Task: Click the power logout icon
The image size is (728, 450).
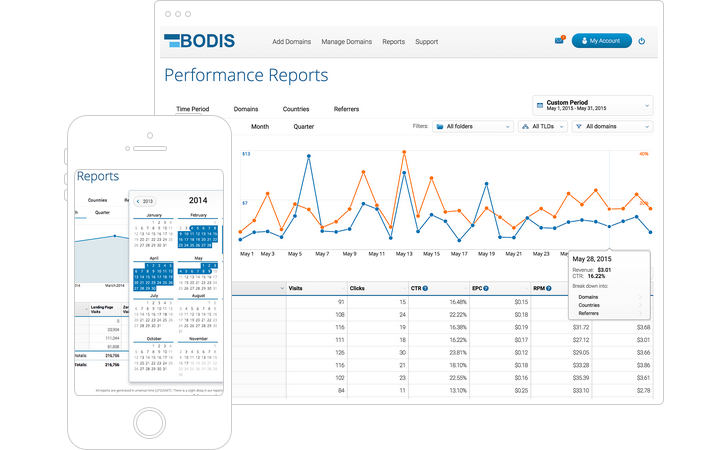Action: coord(641,41)
